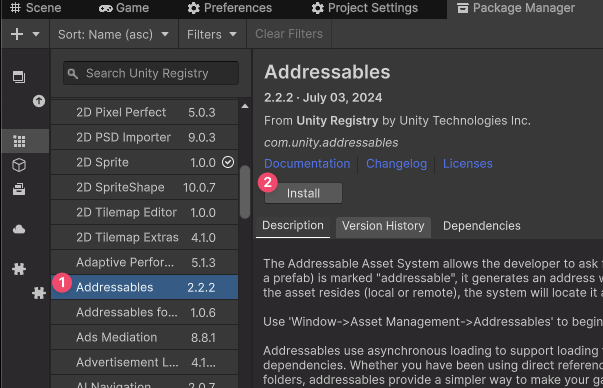Open the Changelog link
Image resolution: width=603 pixels, height=388 pixels.
[x=396, y=164]
